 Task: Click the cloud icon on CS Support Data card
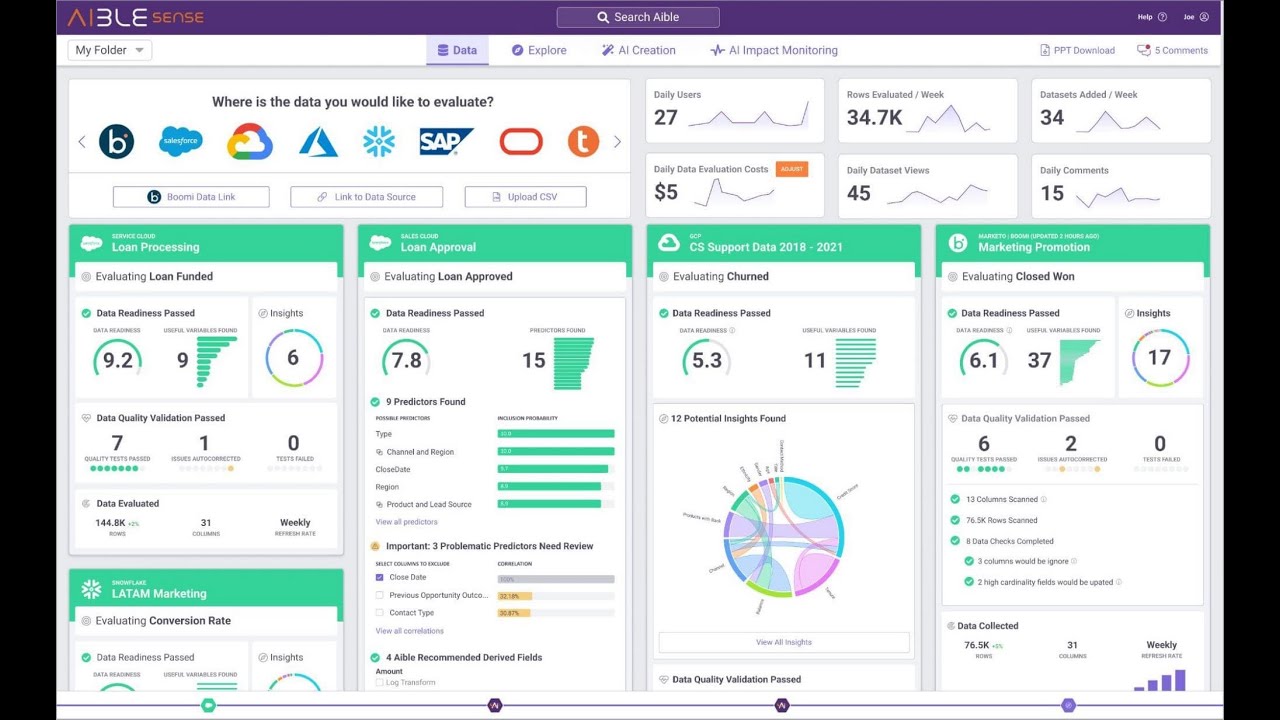[x=669, y=243]
